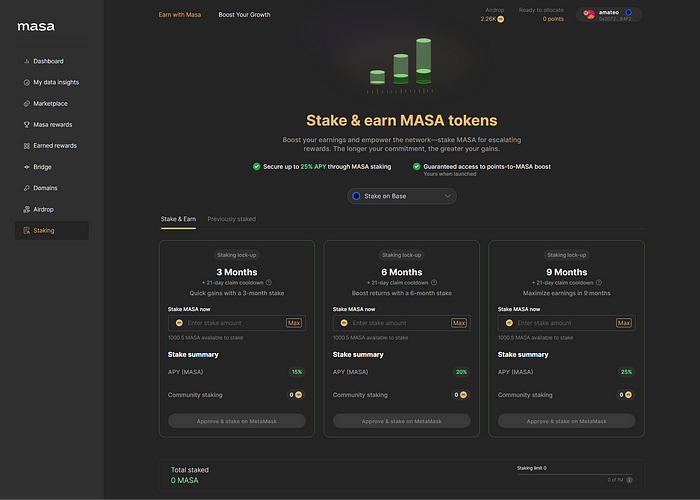
Task: Click 6 Months community staking coin value
Action: pyautogui.click(x=460, y=395)
